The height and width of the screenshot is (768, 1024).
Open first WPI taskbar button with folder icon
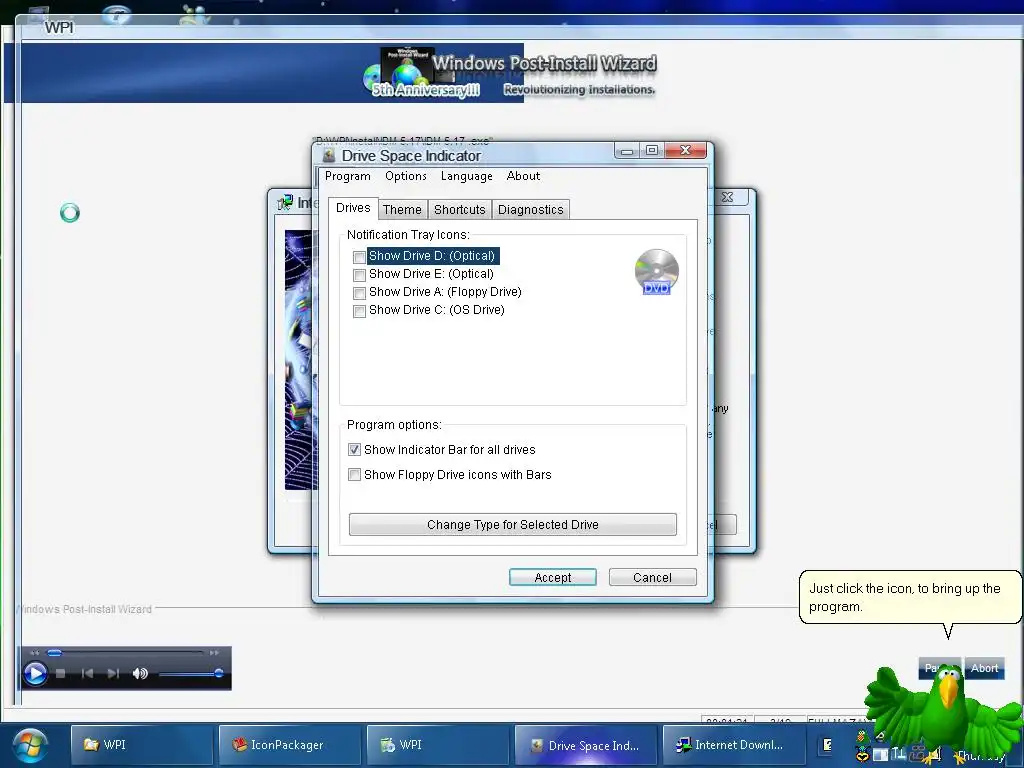click(x=142, y=745)
